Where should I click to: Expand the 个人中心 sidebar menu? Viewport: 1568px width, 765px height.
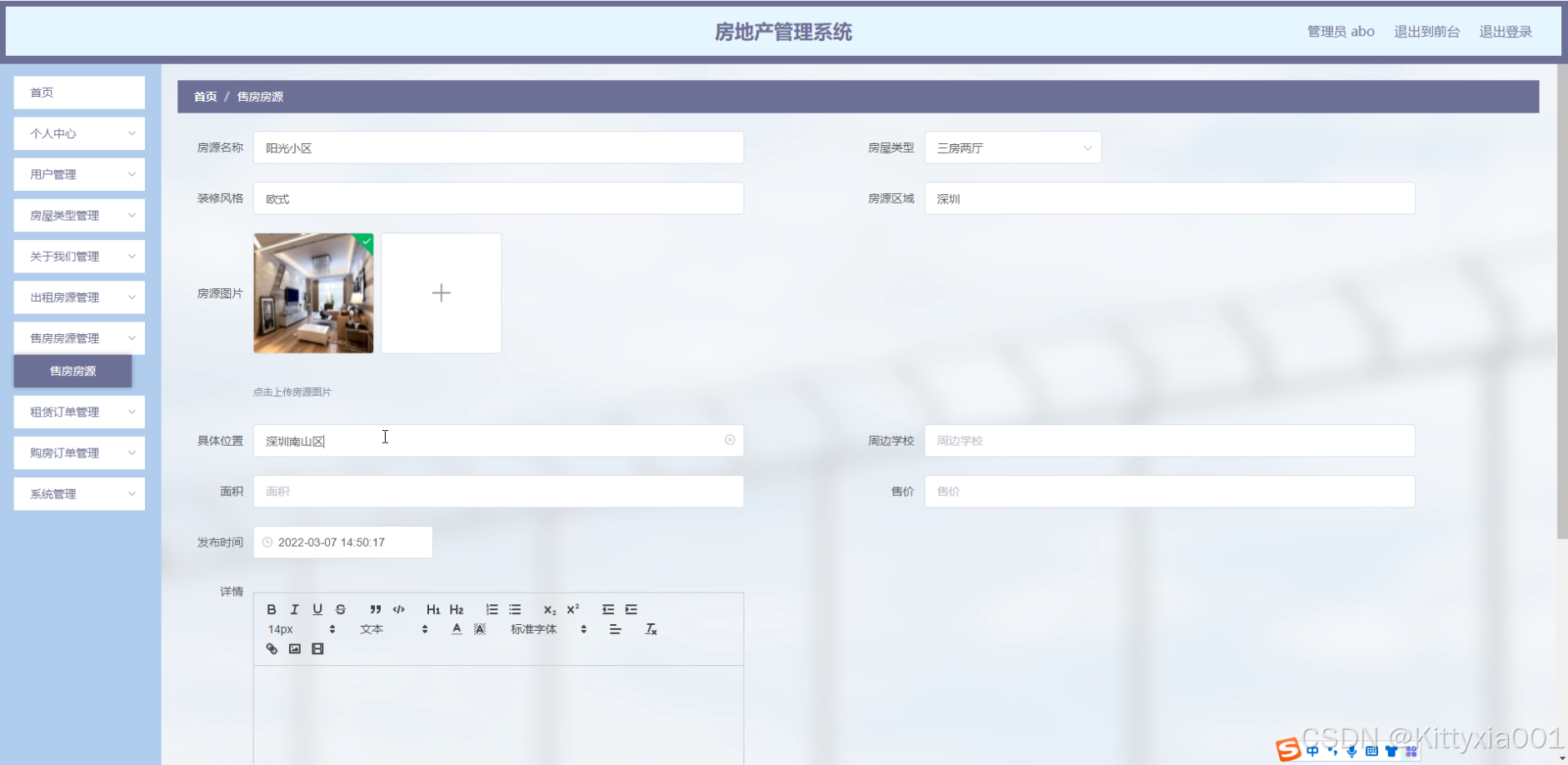79,133
